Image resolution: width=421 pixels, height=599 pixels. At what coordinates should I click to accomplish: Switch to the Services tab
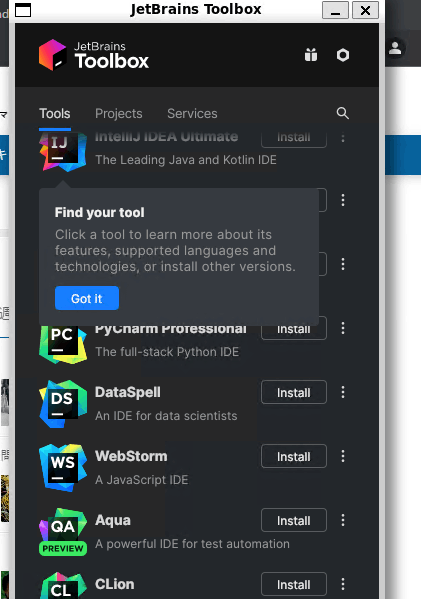tap(192, 113)
